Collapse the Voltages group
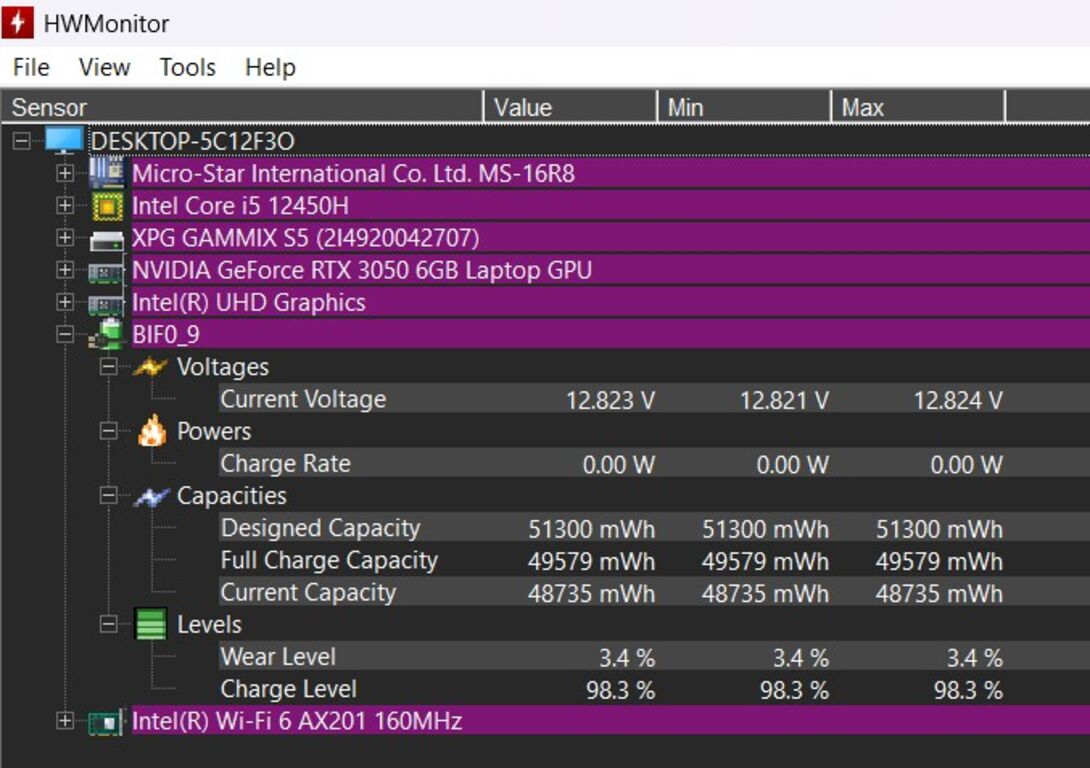The image size is (1090, 768). tap(108, 366)
